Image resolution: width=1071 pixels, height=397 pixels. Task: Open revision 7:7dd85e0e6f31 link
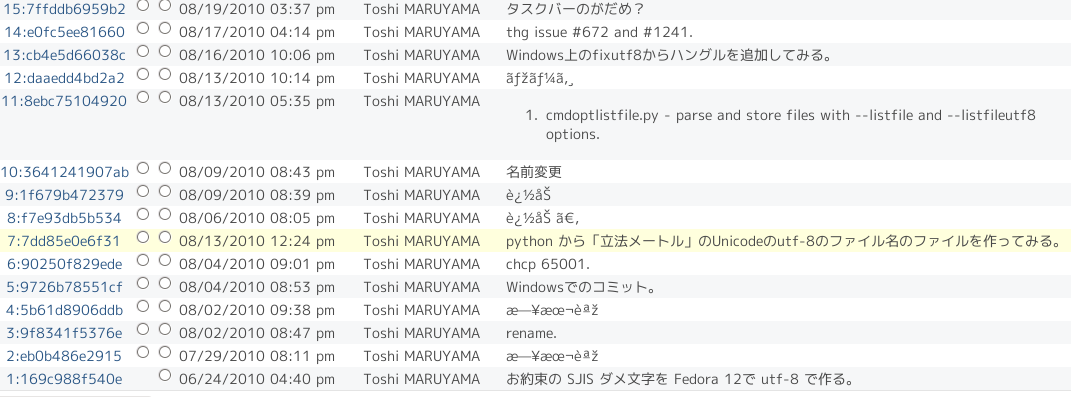point(64,241)
